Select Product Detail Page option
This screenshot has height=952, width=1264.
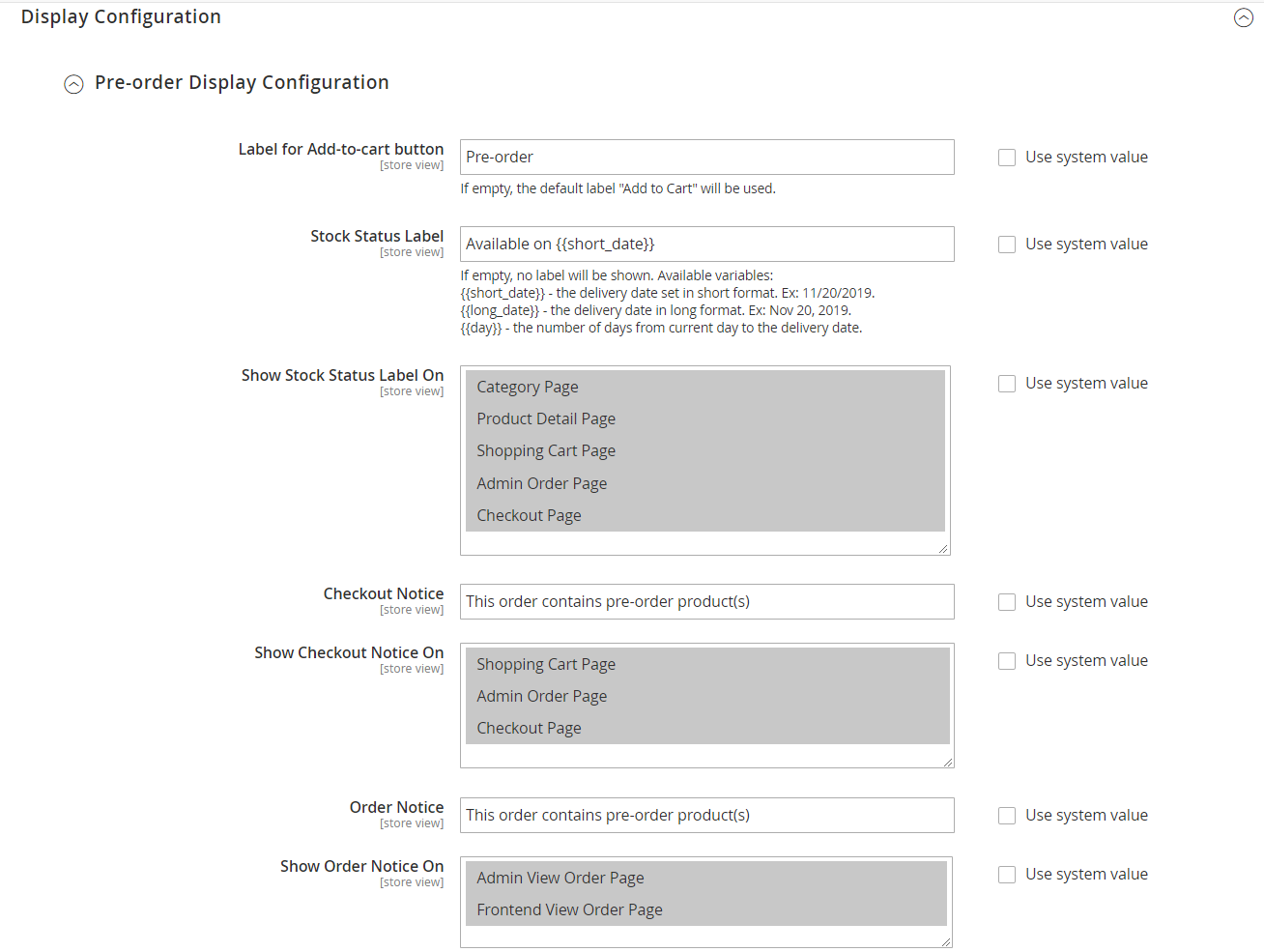click(546, 418)
